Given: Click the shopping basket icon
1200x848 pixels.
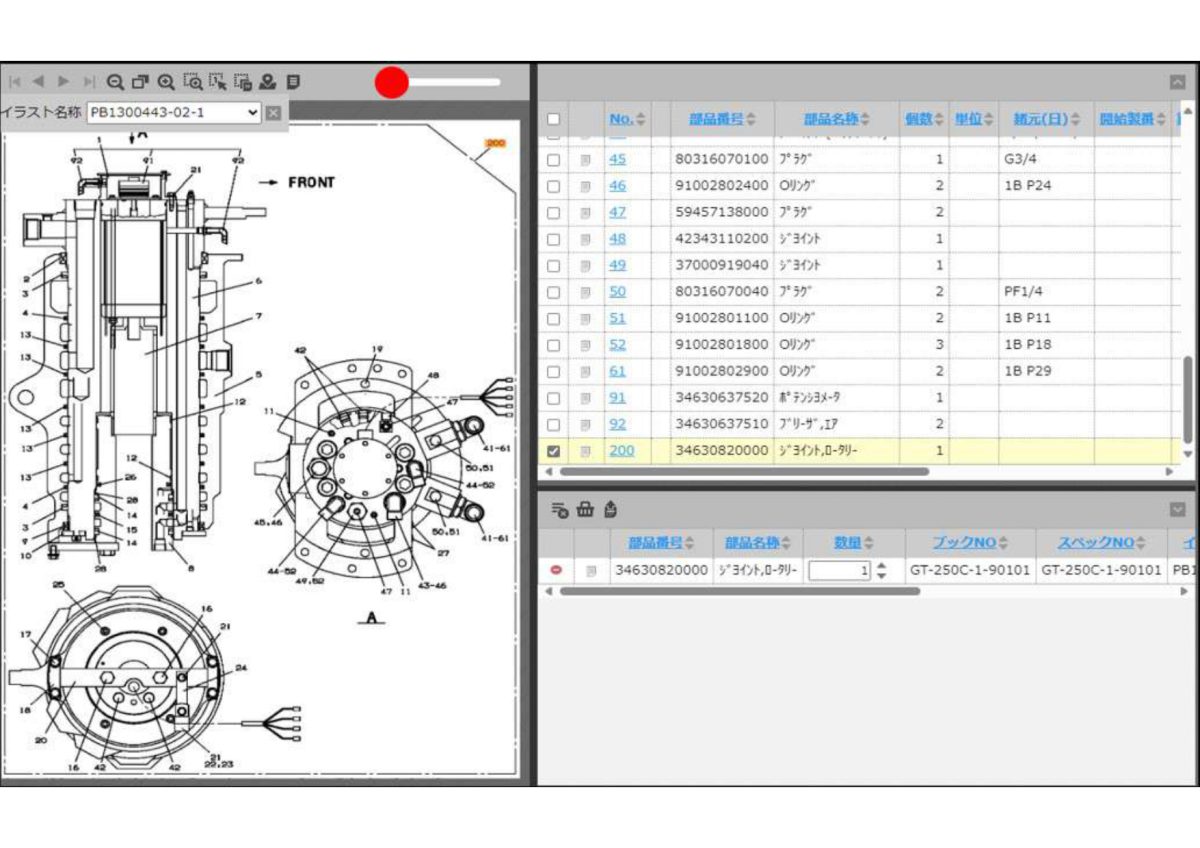Looking at the screenshot, I should (585, 510).
